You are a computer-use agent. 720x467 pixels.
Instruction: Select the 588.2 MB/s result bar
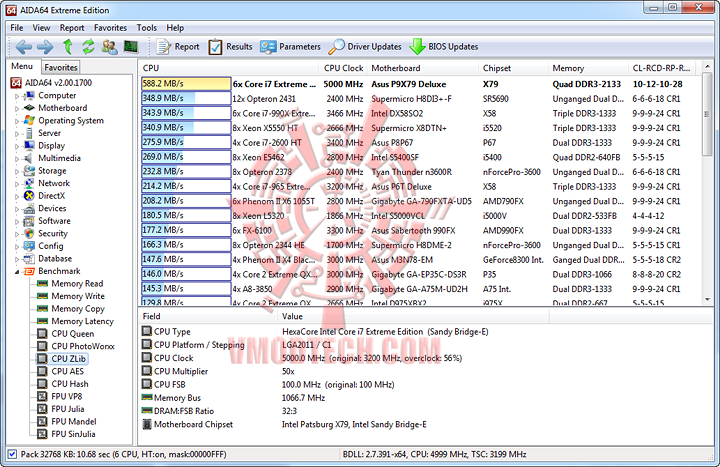[186, 84]
